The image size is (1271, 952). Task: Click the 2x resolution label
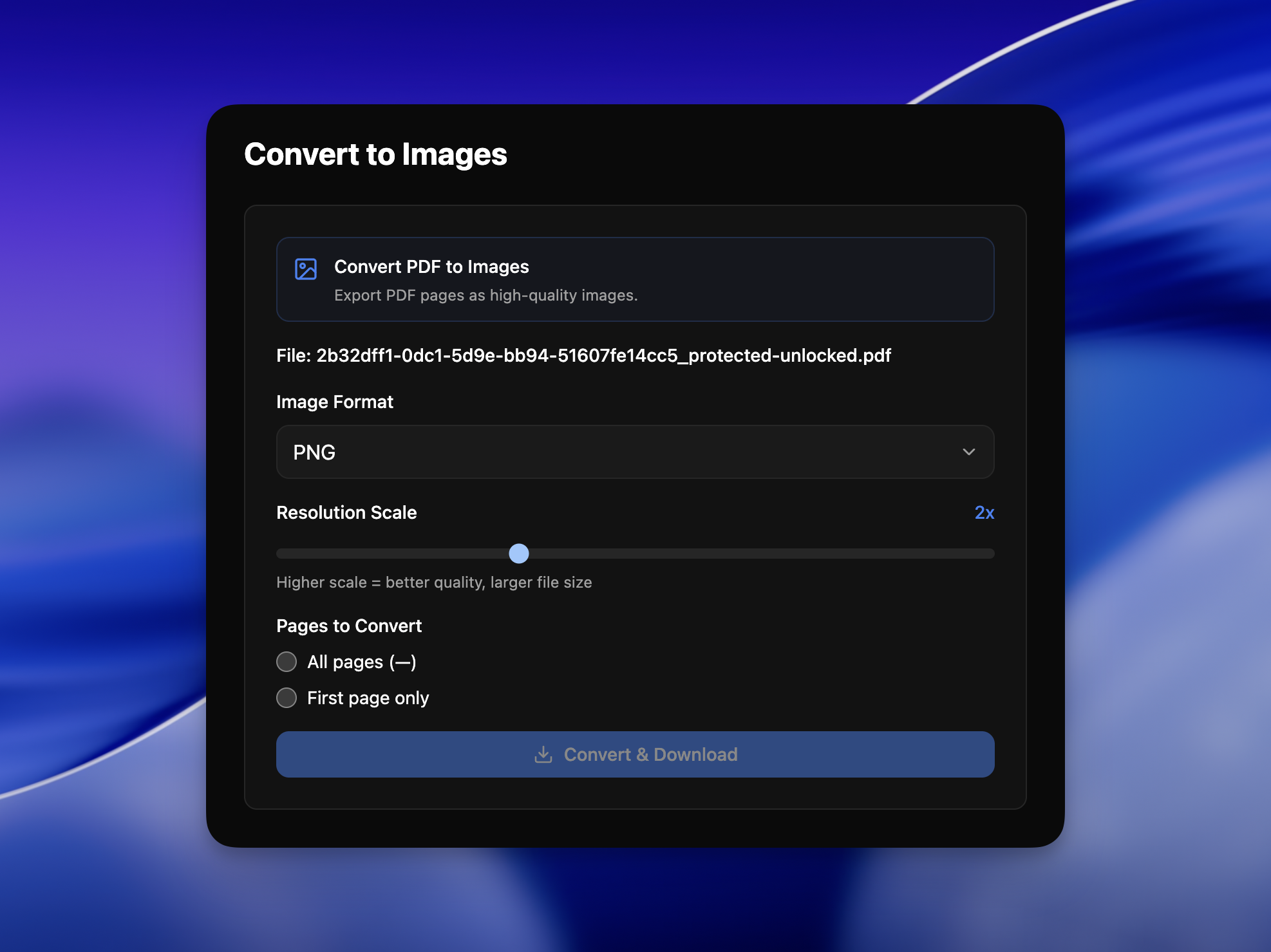click(x=984, y=512)
